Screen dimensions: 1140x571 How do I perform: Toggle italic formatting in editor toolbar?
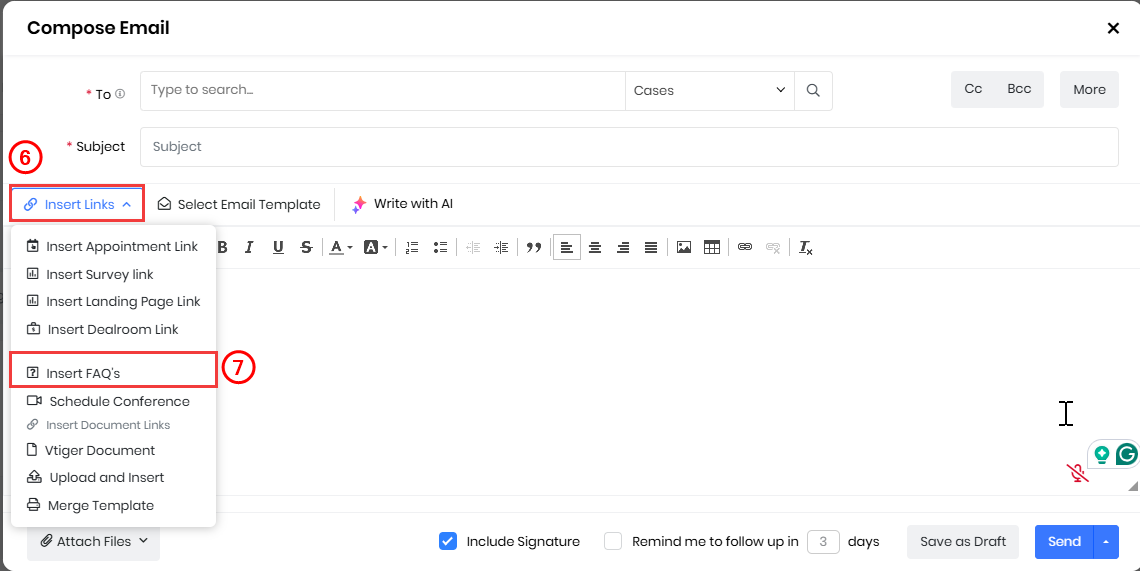click(250, 247)
